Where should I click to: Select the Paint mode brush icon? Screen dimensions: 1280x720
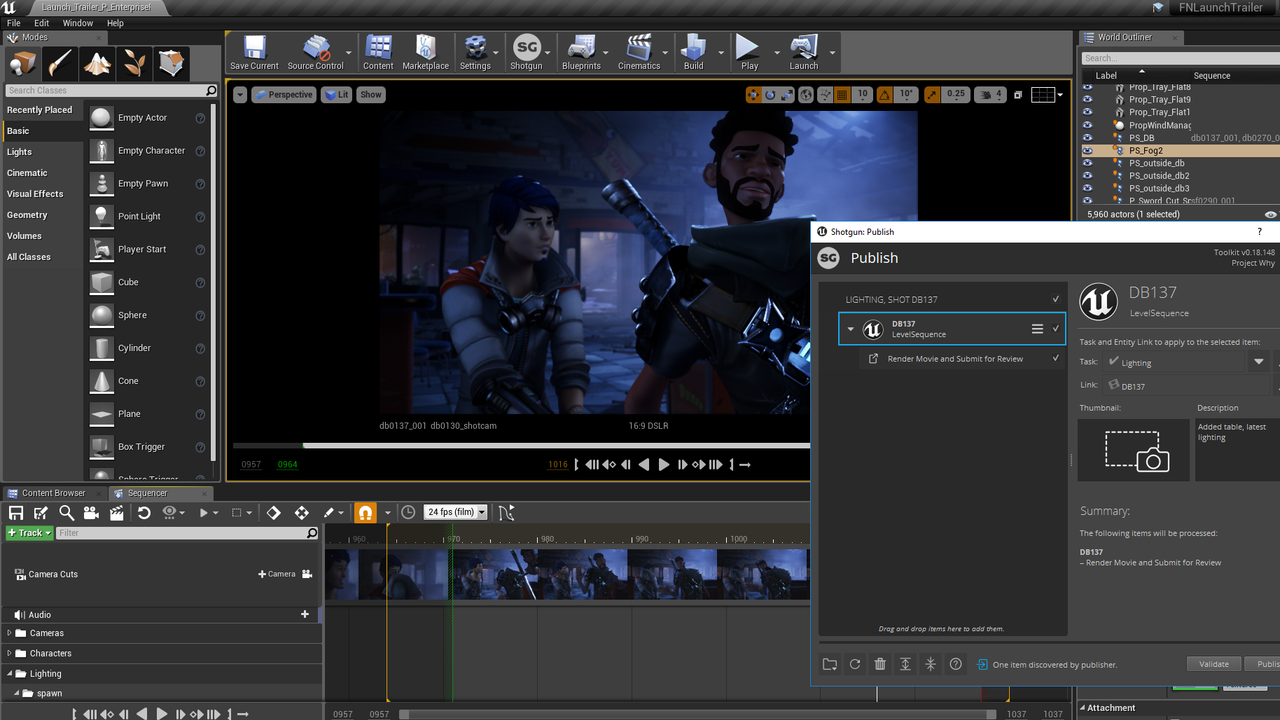59,63
